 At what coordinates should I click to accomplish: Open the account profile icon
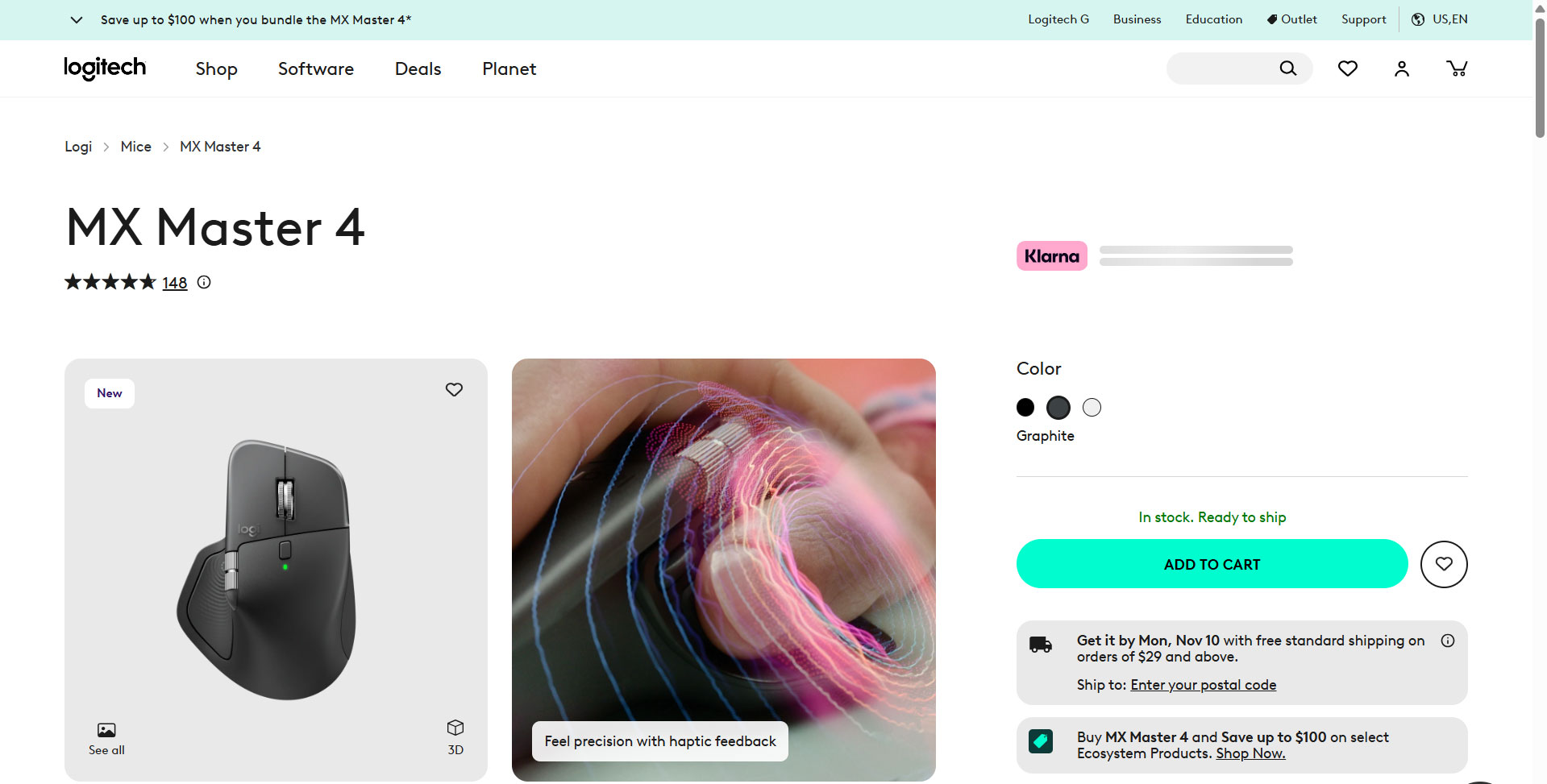1402,68
